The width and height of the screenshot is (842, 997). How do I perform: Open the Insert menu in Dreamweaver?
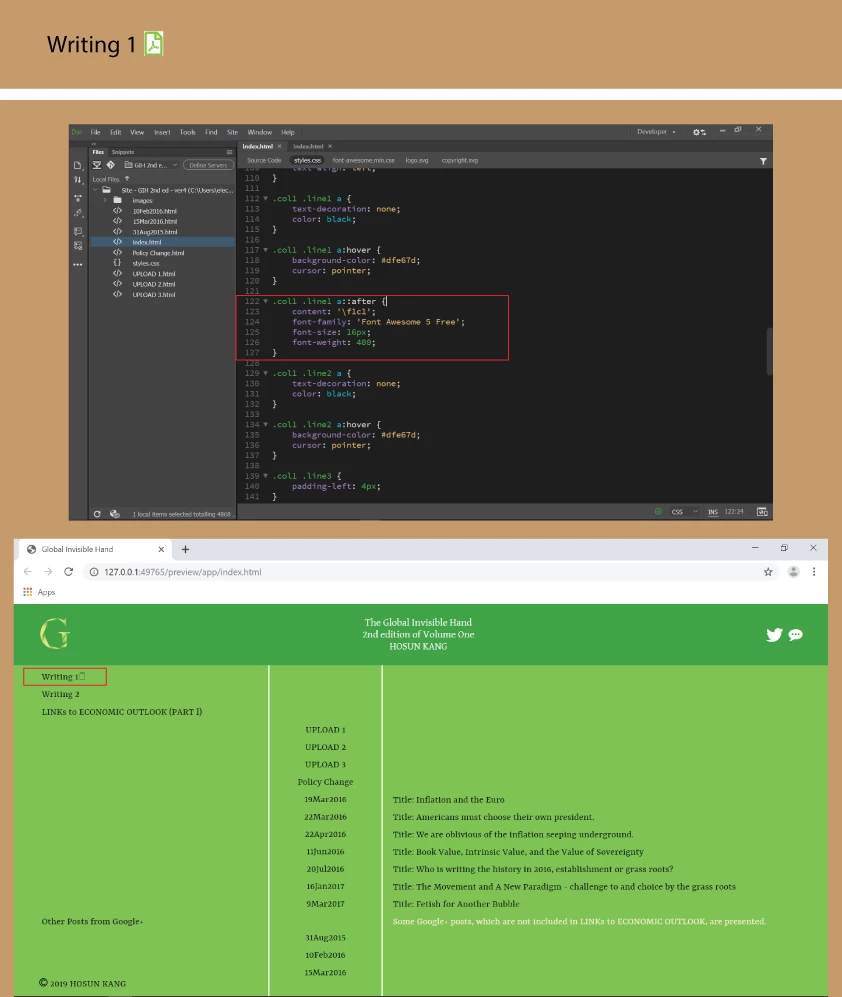(x=162, y=132)
